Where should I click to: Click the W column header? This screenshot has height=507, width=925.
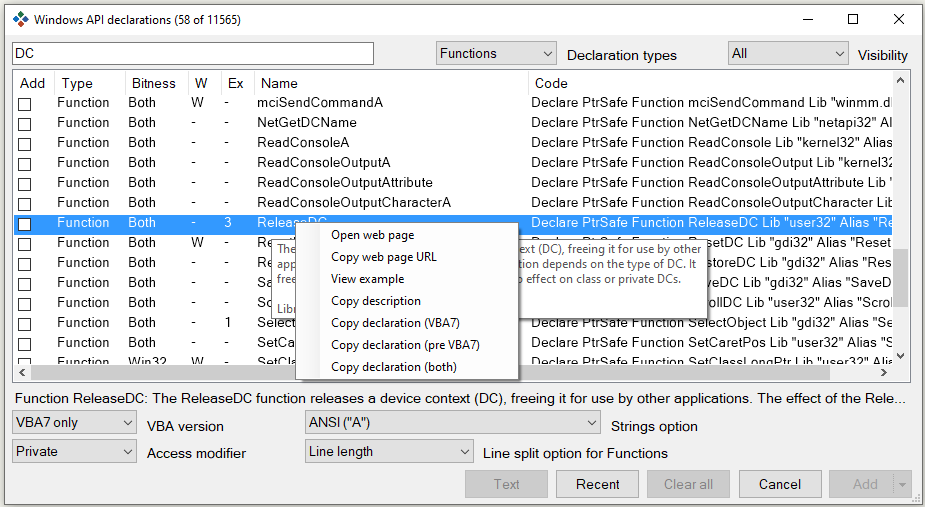click(x=204, y=83)
